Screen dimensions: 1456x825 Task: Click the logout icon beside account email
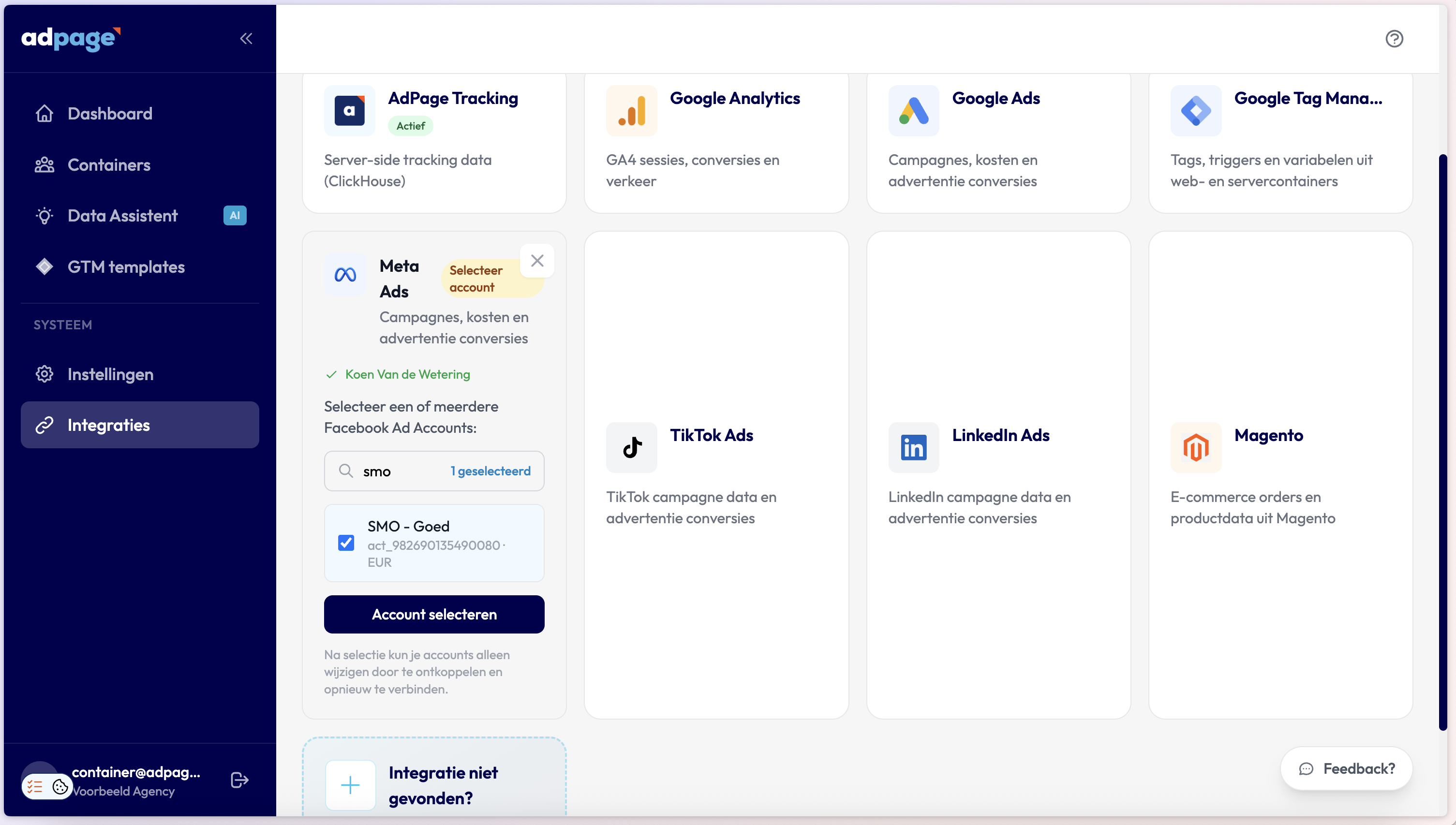click(x=239, y=780)
